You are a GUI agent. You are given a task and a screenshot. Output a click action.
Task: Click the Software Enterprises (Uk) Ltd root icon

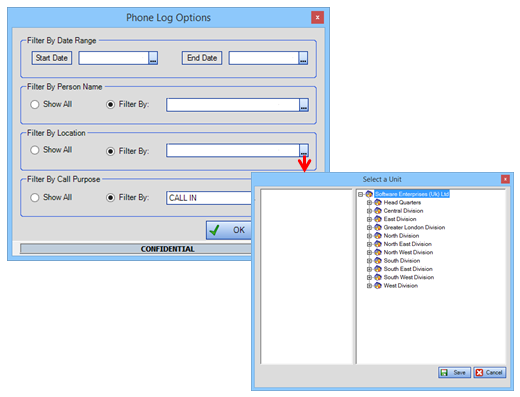click(x=369, y=194)
